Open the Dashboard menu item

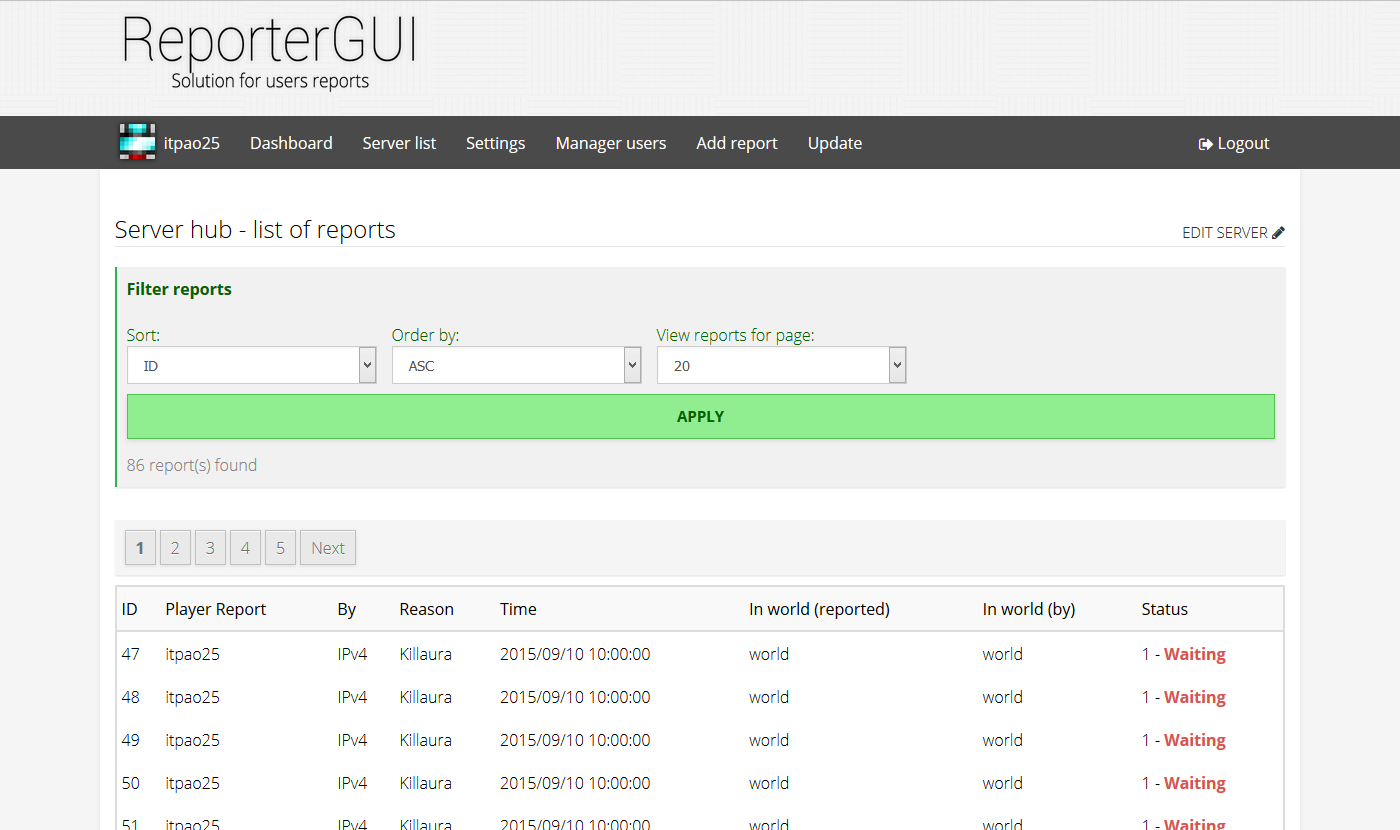pos(291,143)
